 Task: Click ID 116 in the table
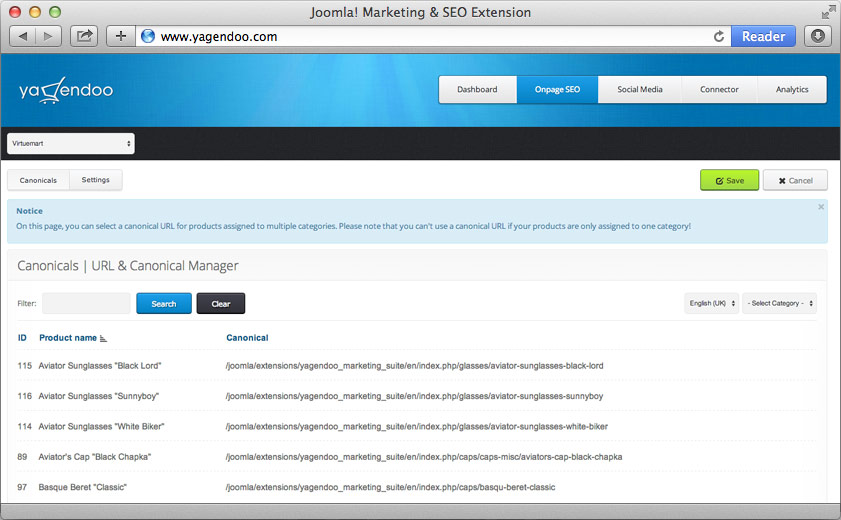coord(25,396)
